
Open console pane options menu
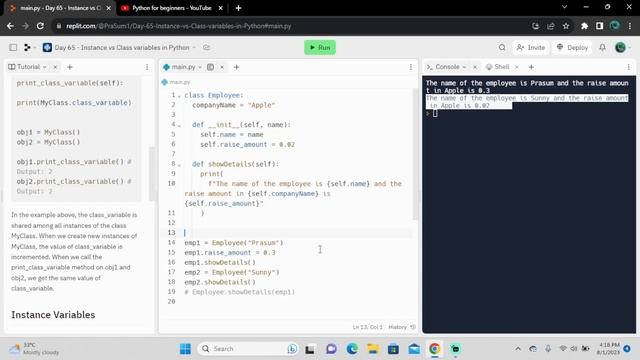point(629,67)
